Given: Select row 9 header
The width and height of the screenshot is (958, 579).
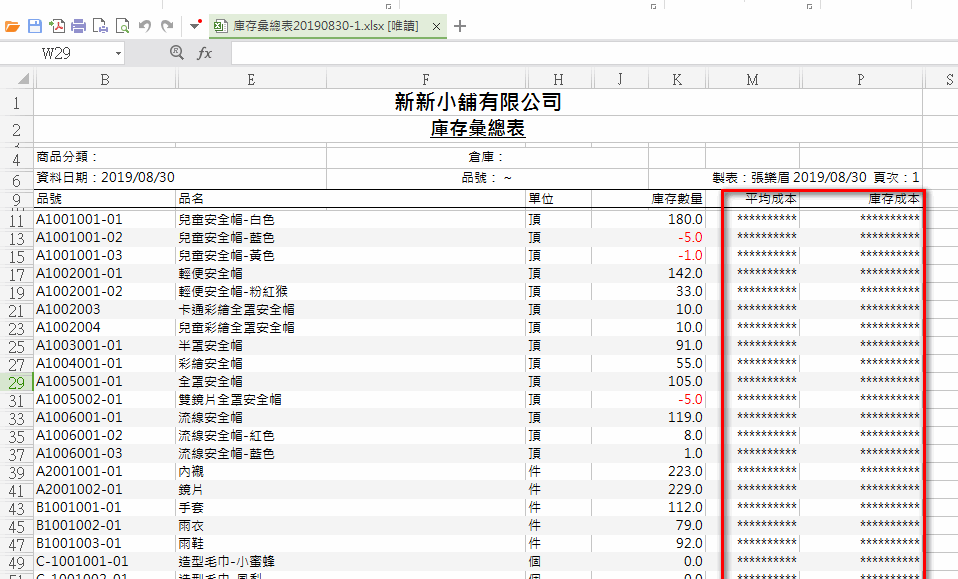Looking at the screenshot, I should tap(16, 199).
